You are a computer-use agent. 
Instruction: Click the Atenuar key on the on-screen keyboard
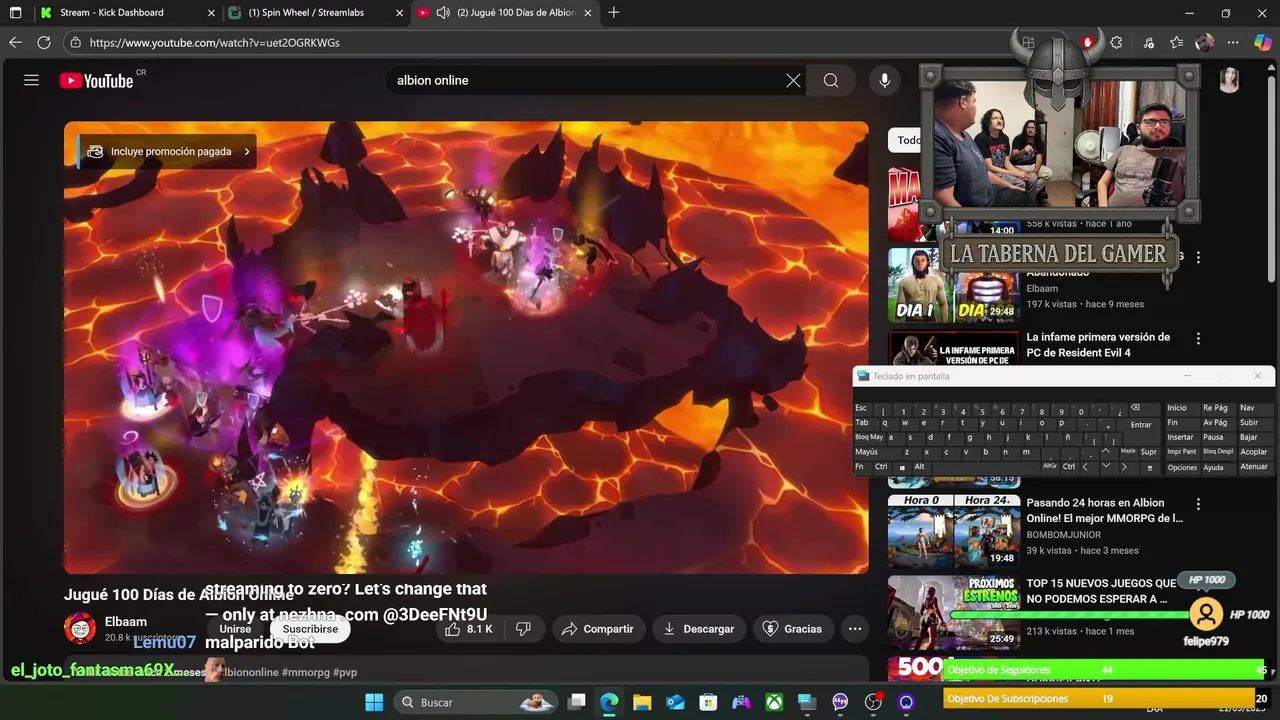(1254, 467)
